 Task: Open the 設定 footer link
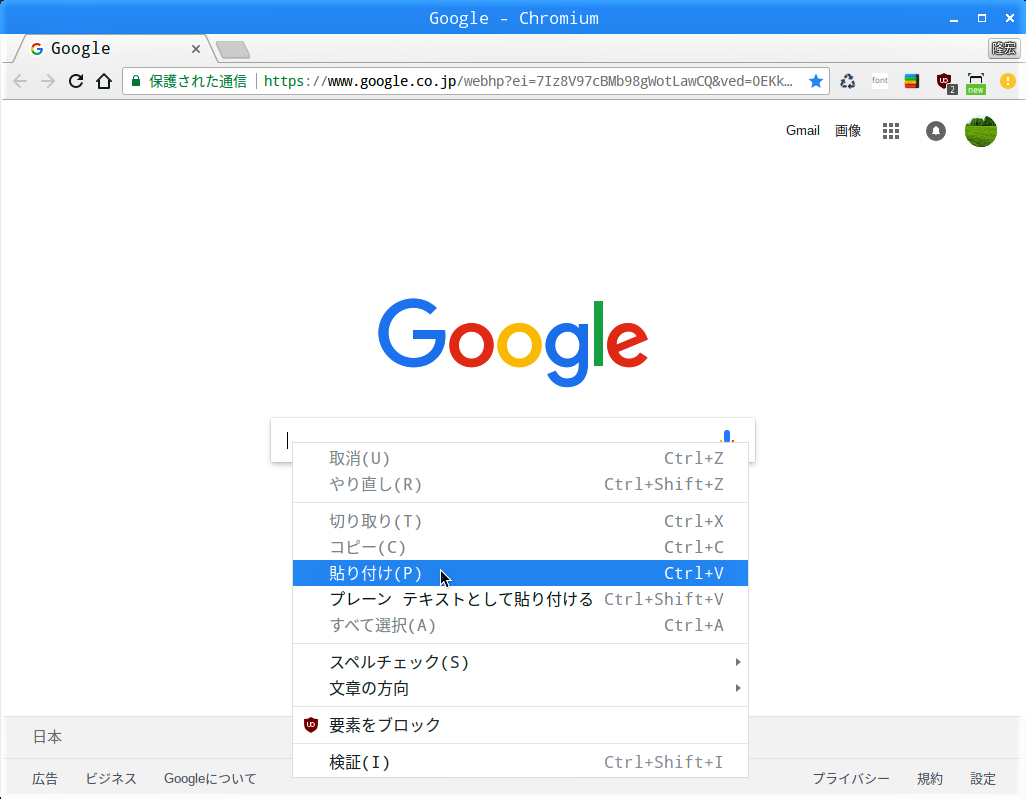pos(983,779)
